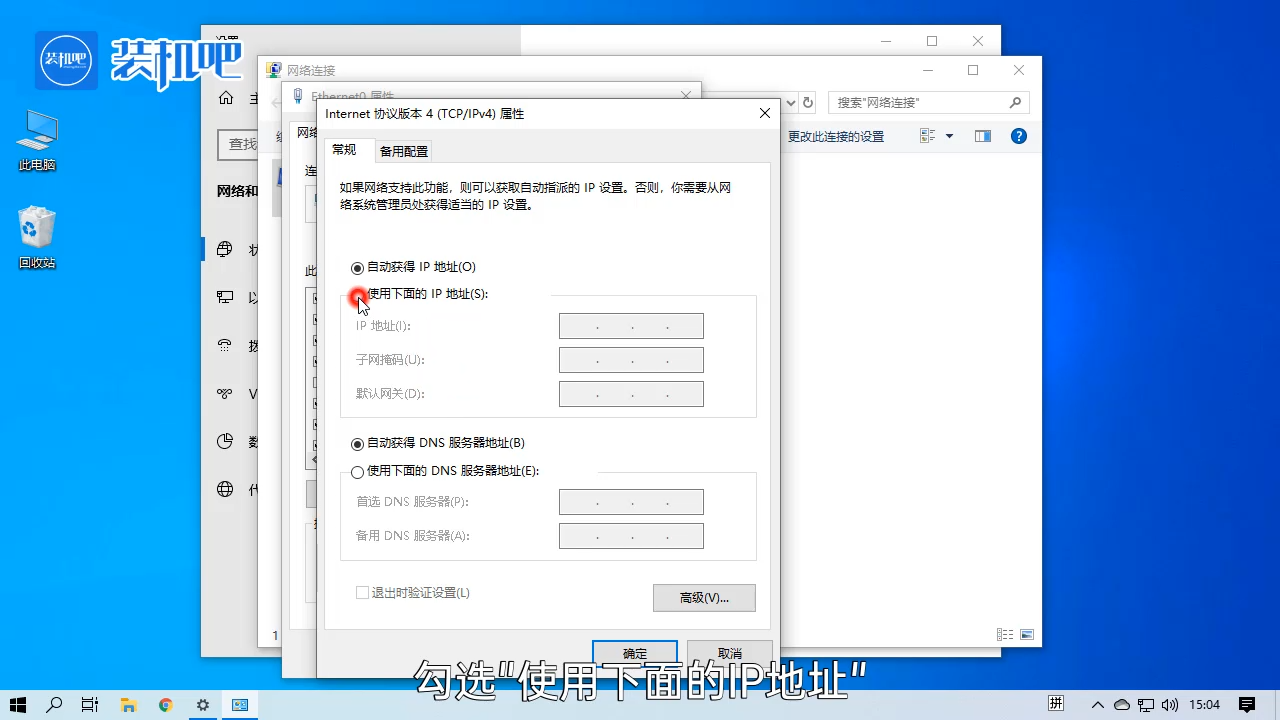
Task: Open the address bar dropdown chevron
Action: pos(790,102)
